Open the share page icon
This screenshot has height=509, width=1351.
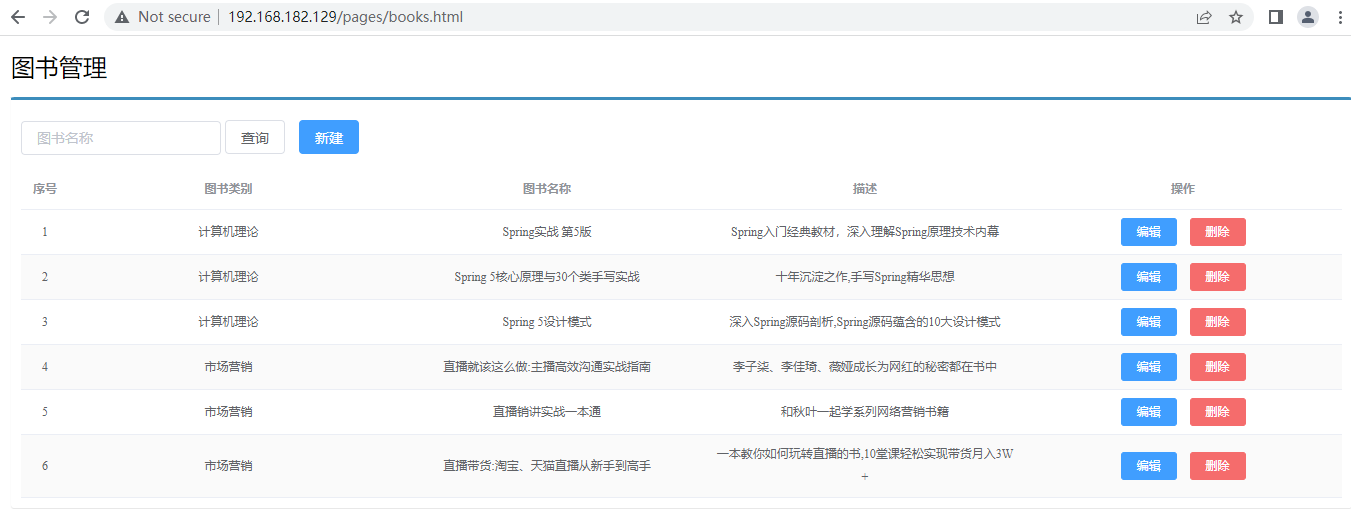pyautogui.click(x=1204, y=17)
